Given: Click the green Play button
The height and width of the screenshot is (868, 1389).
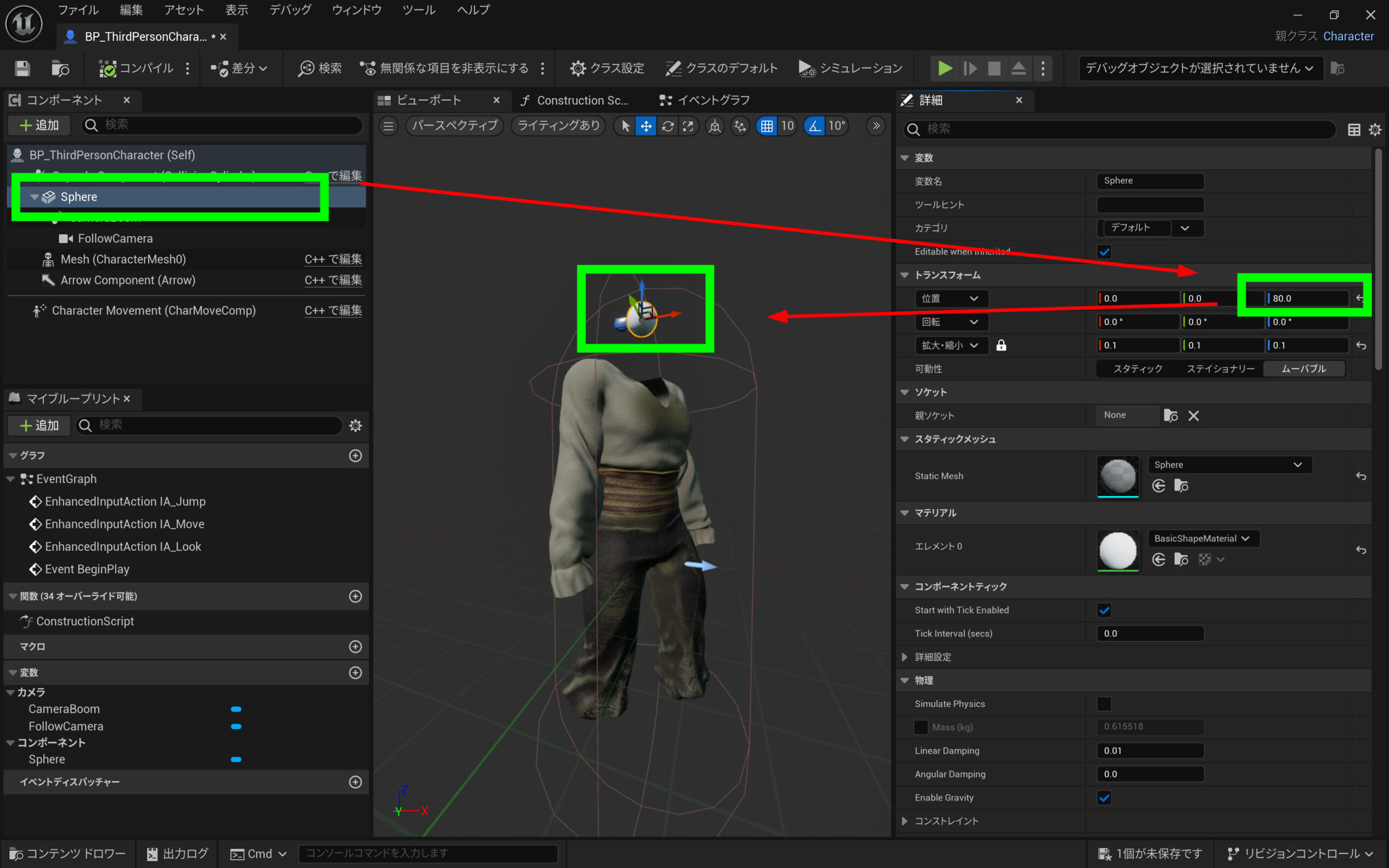Looking at the screenshot, I should point(944,68).
